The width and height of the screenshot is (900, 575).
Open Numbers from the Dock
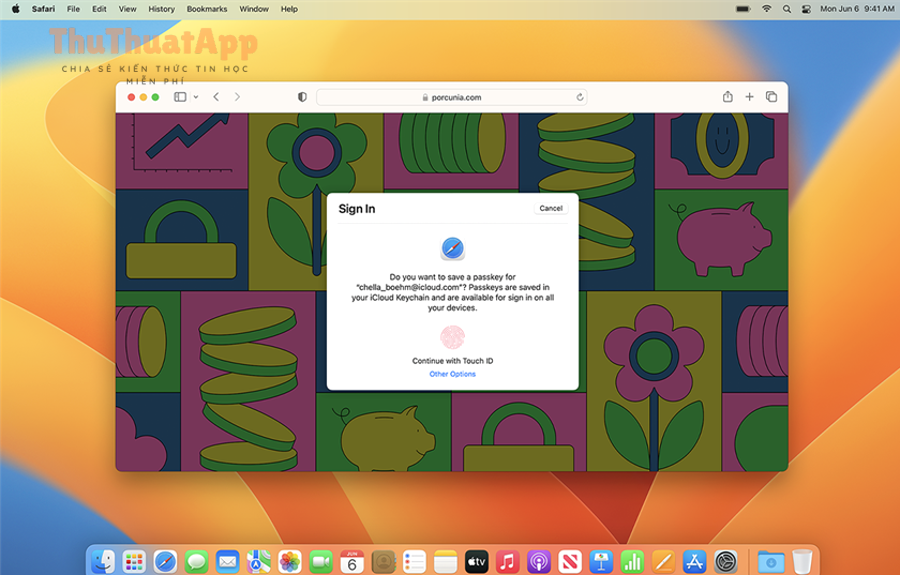click(x=631, y=561)
